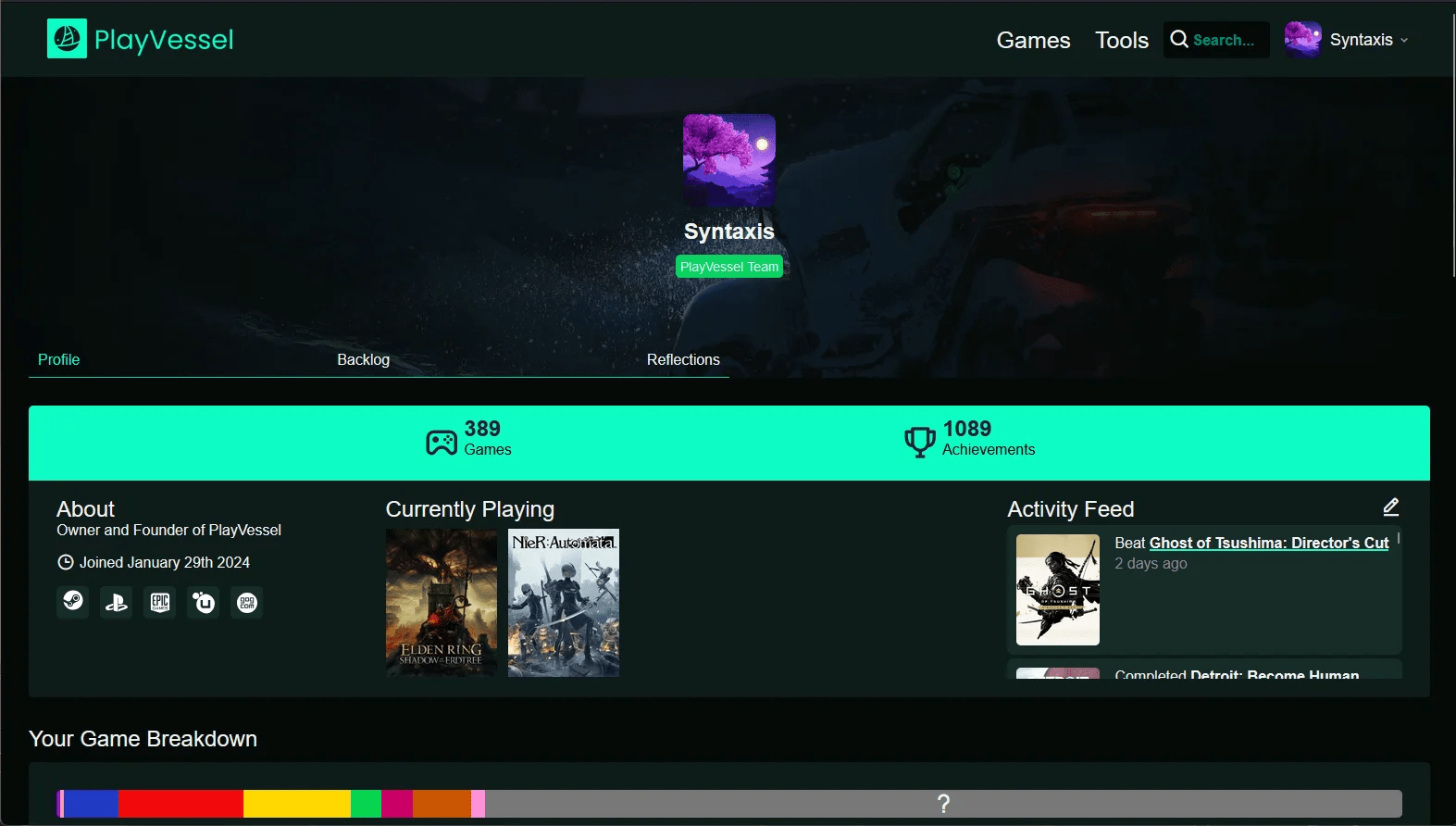
Task: Click the green segment of the breakdown bar
Action: coord(366,804)
